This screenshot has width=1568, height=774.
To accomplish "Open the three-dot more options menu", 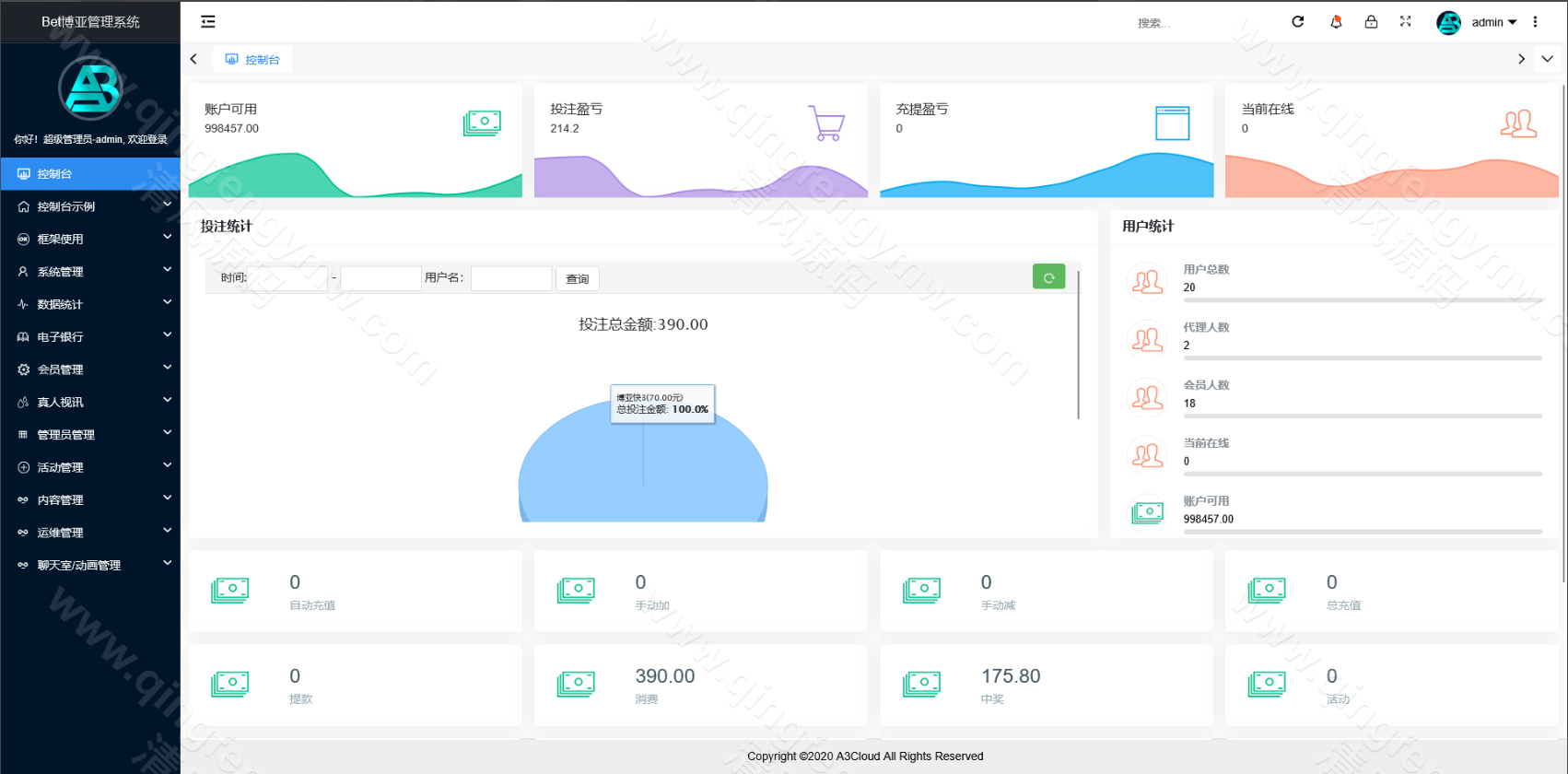I will (x=1535, y=22).
